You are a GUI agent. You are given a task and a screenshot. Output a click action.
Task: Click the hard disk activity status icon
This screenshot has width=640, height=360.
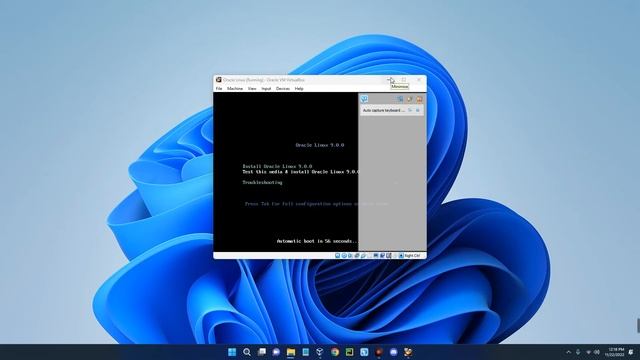pos(338,256)
